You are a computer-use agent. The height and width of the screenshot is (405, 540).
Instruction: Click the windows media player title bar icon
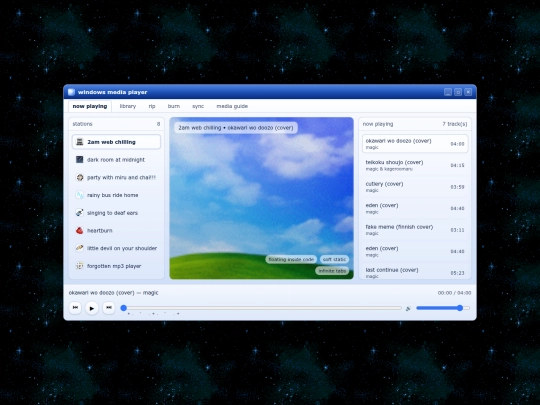(x=71, y=92)
